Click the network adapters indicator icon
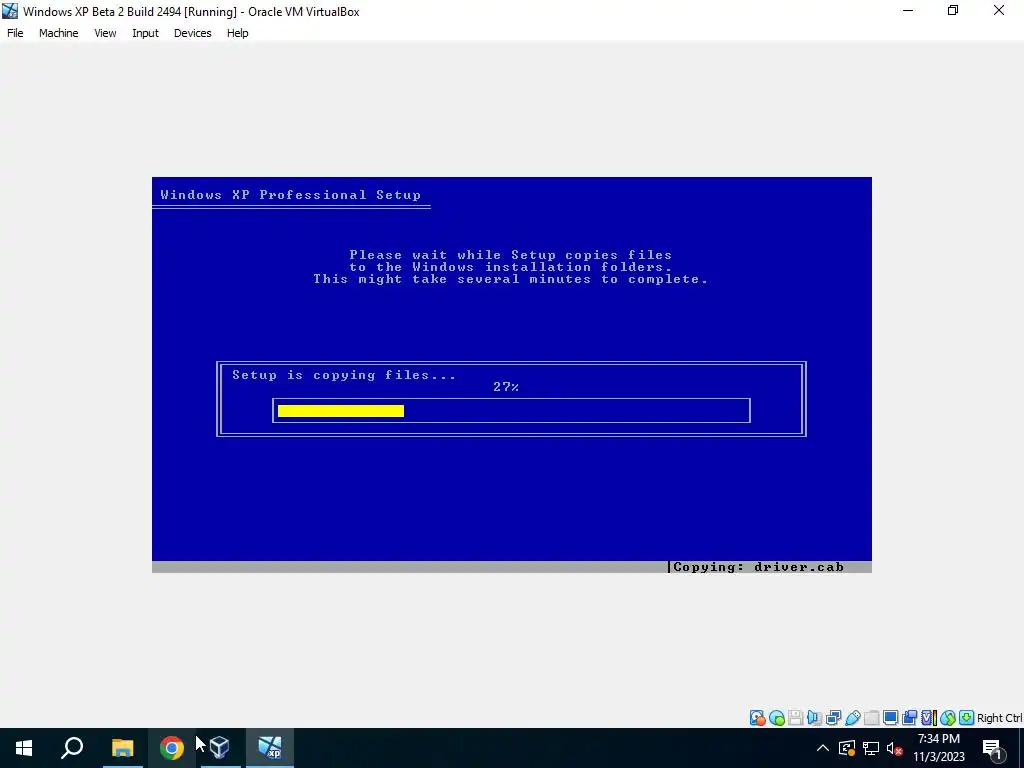This screenshot has height=768, width=1024. 833,718
